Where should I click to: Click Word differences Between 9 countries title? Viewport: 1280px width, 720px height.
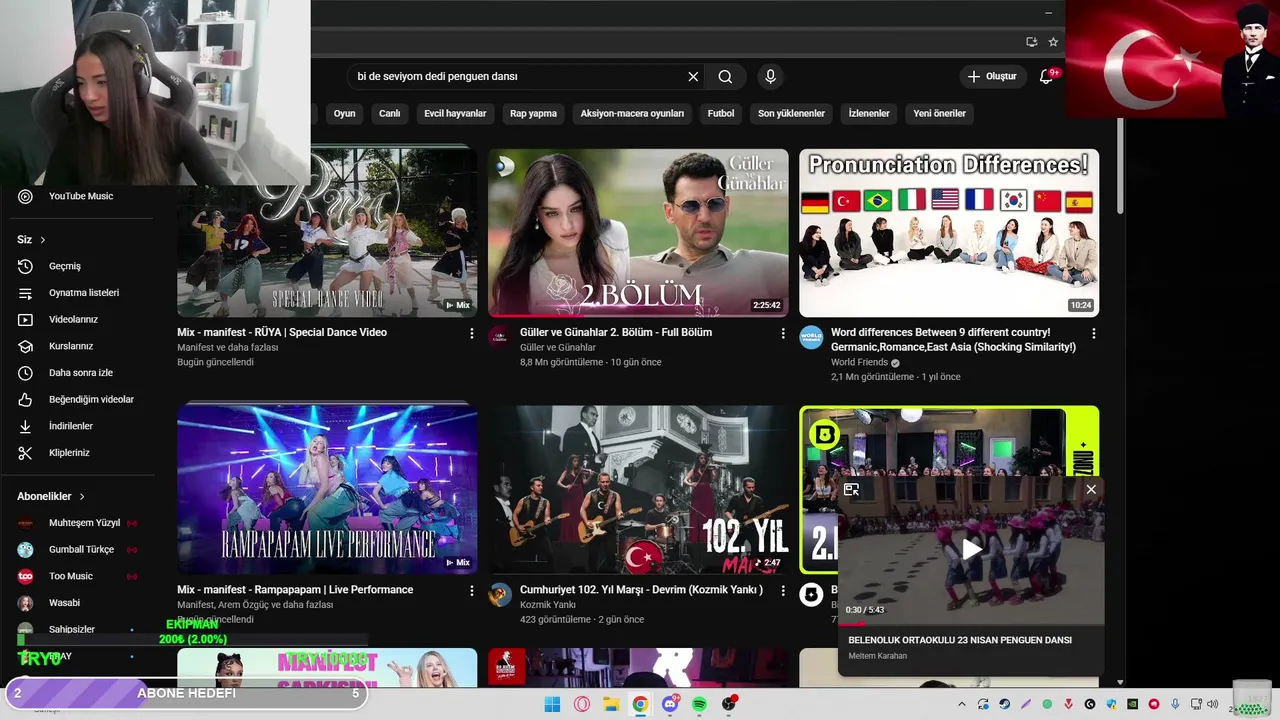point(953,340)
